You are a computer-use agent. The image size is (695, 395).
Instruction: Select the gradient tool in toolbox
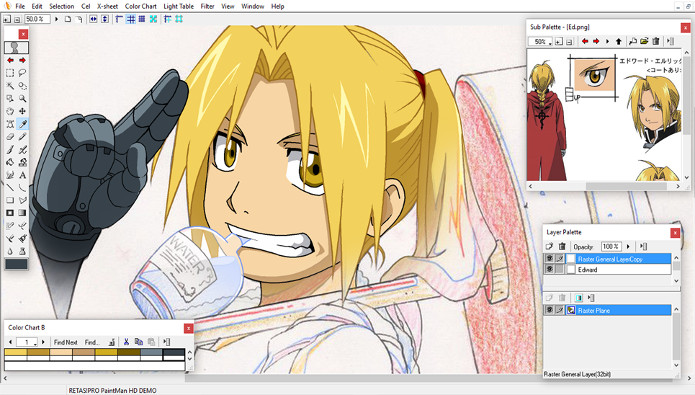coord(22,213)
